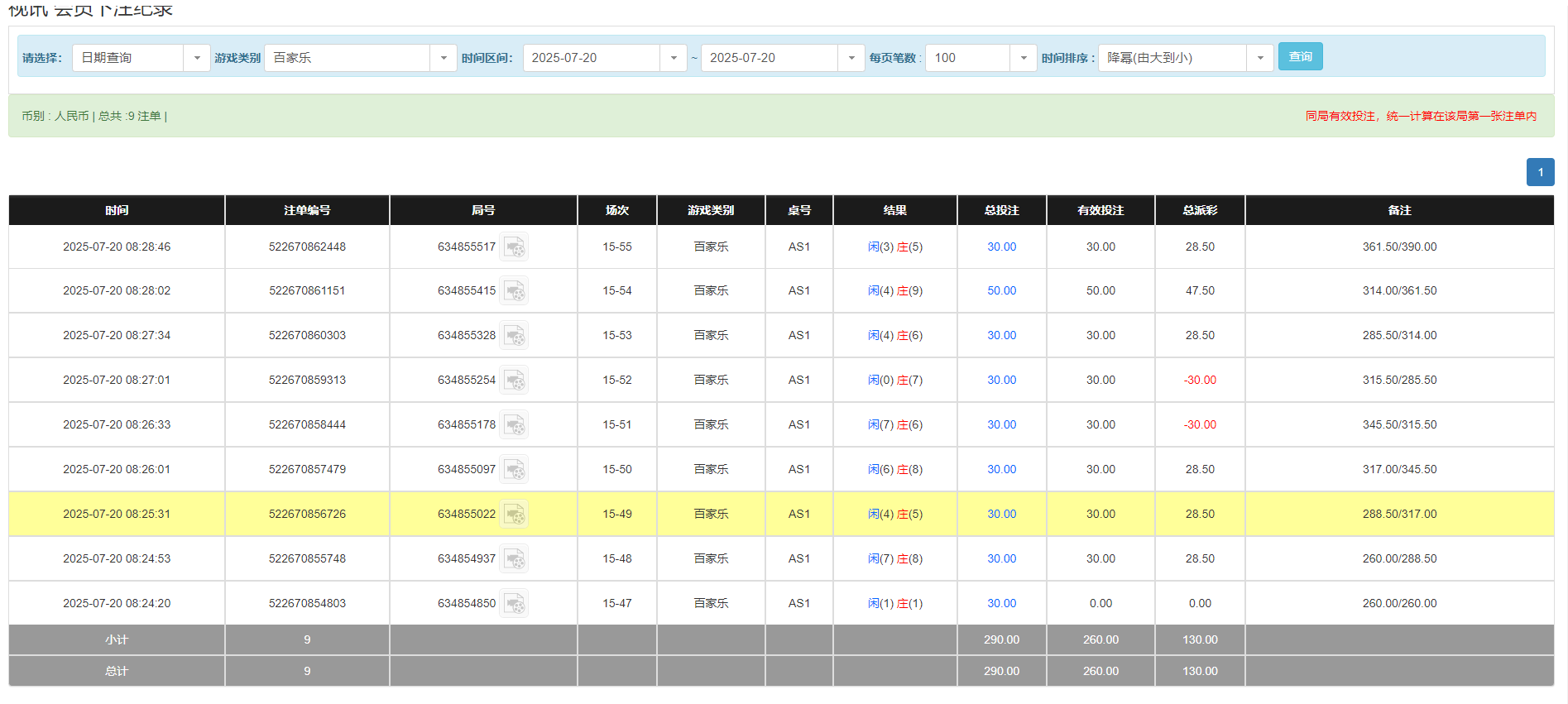The image size is (1568, 704).
Task: Click total bet 50.00 link
Action: [1001, 291]
